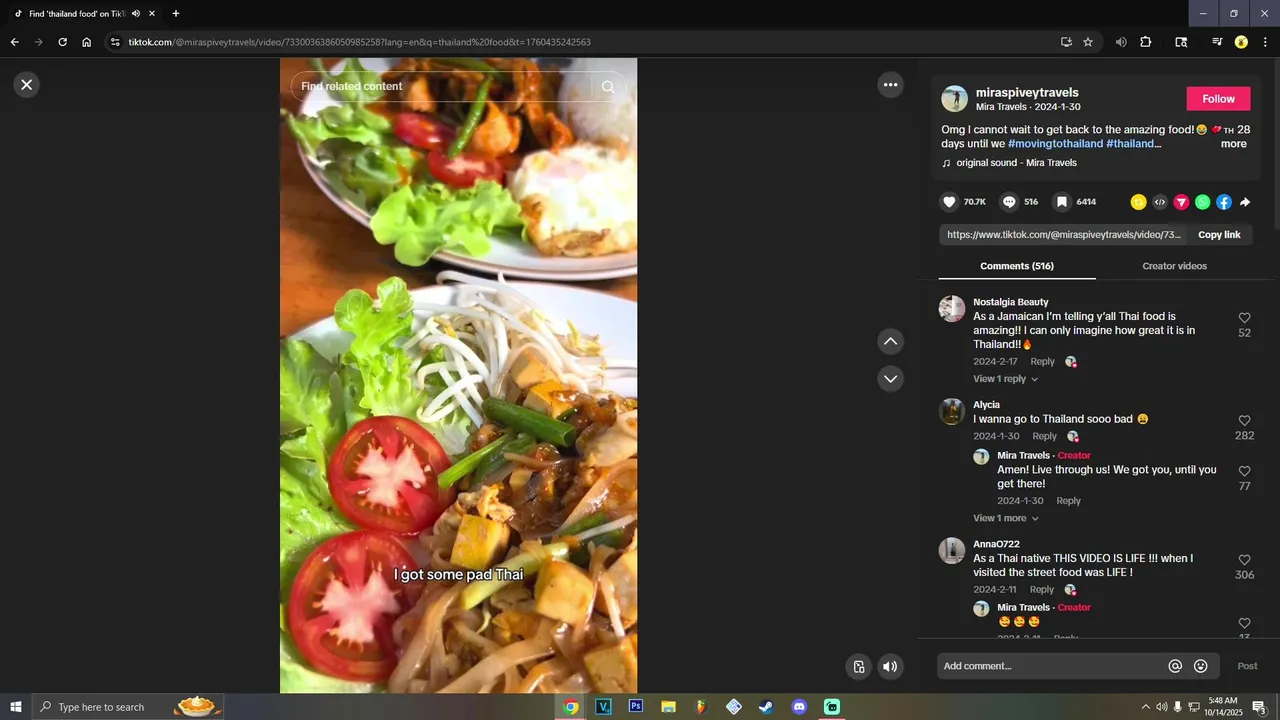
Task: Share video to WhatsApp
Action: tap(1202, 202)
